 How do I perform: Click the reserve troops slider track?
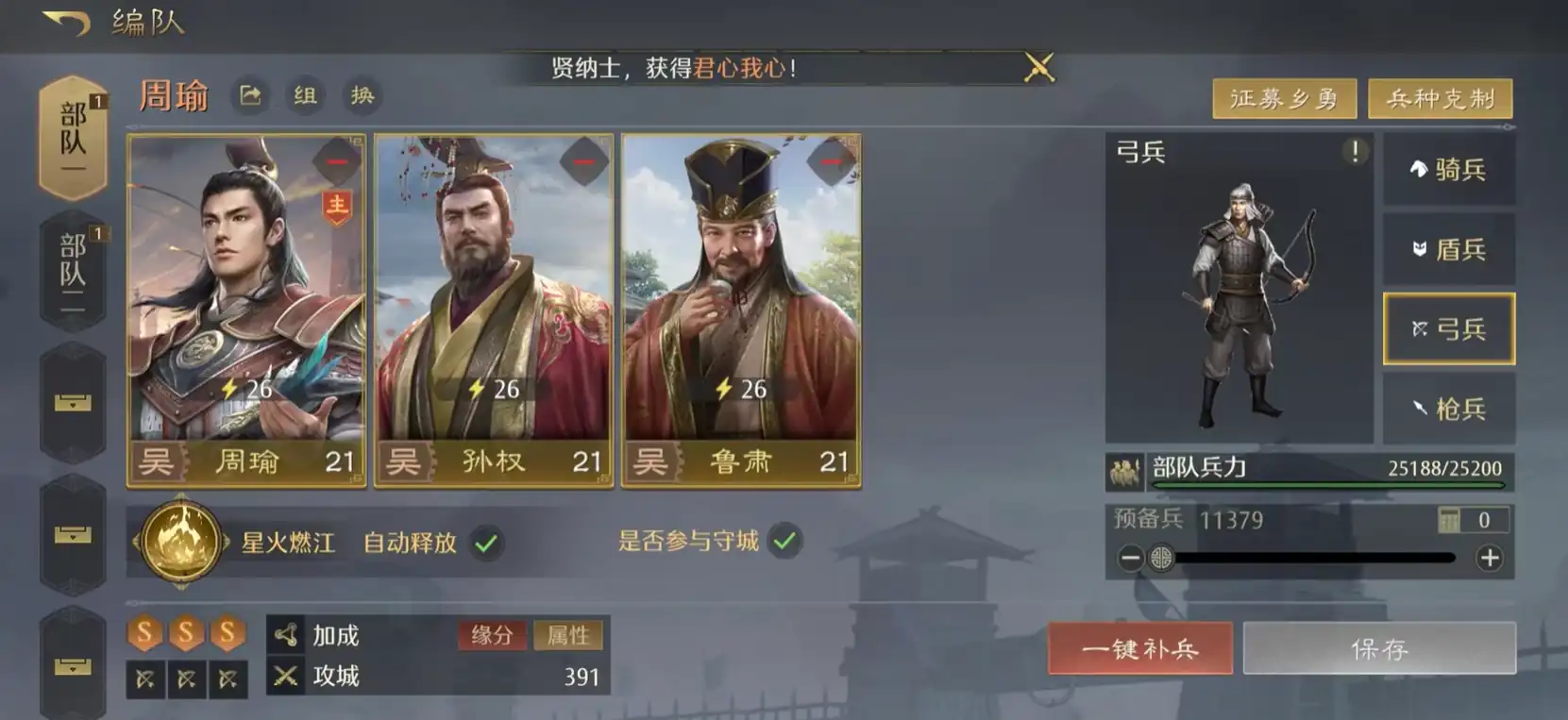click(x=1307, y=559)
